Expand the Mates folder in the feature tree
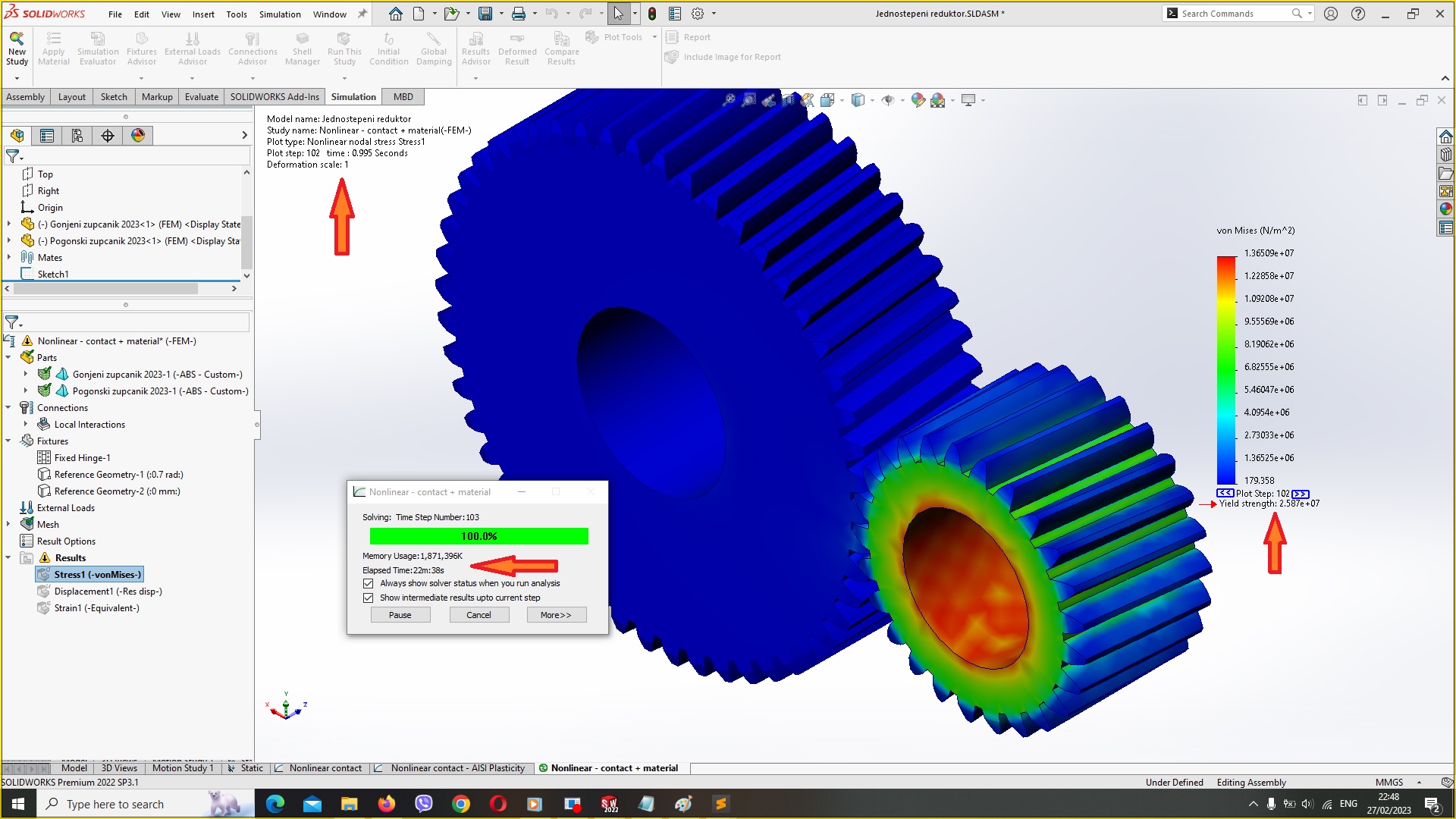 8,258
